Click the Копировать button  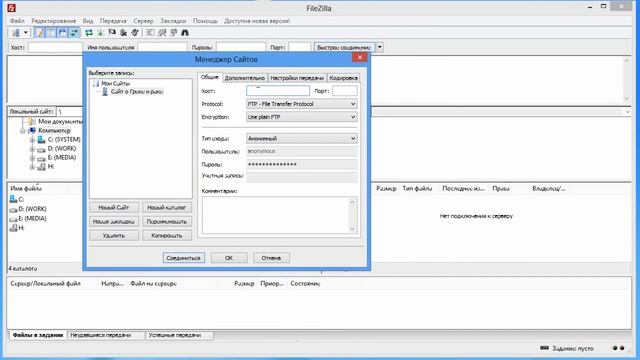coord(167,236)
